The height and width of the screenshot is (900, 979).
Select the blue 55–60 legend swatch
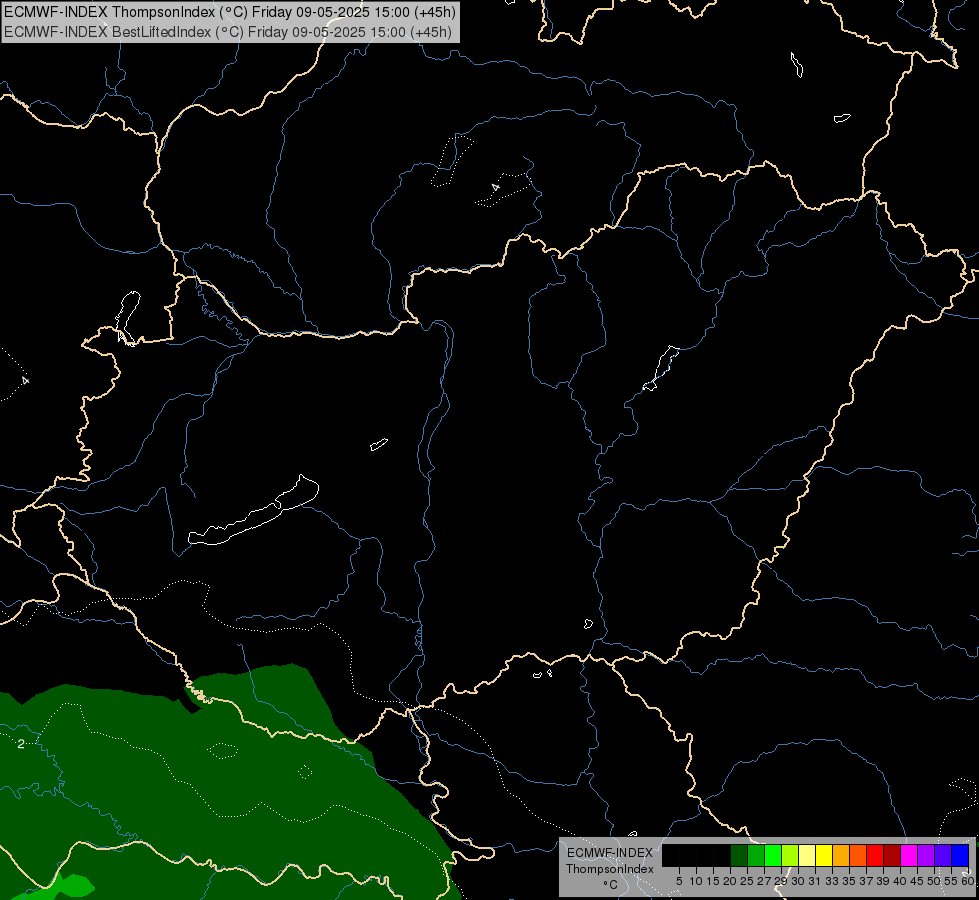click(960, 855)
